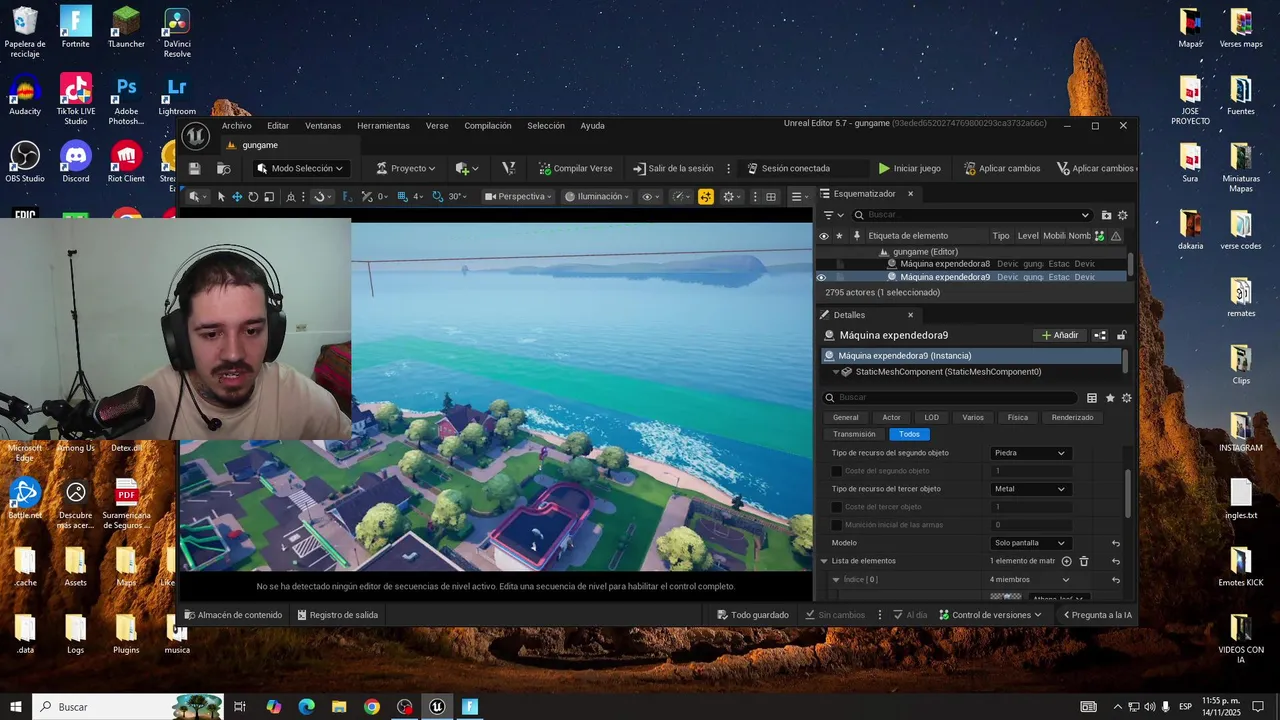Open Control de versiones dropdown

pyautogui.click(x=990, y=615)
